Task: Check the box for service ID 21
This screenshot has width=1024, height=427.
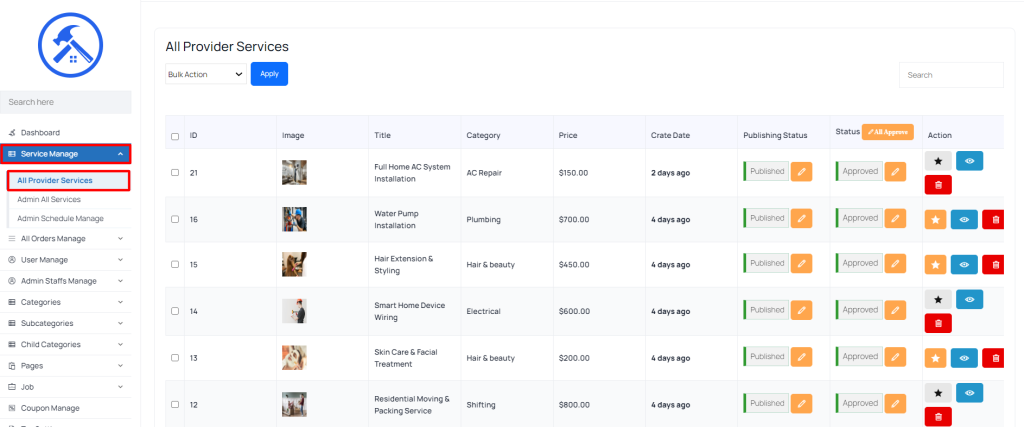Action: [174, 172]
